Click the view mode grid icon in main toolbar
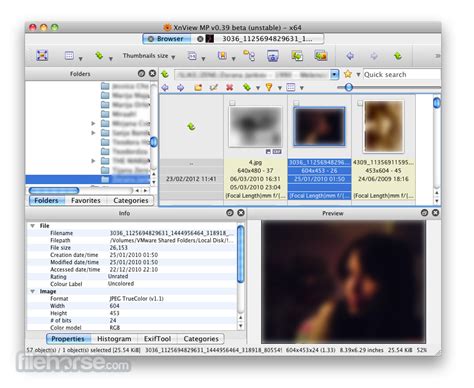The width and height of the screenshot is (474, 388). click(x=69, y=55)
